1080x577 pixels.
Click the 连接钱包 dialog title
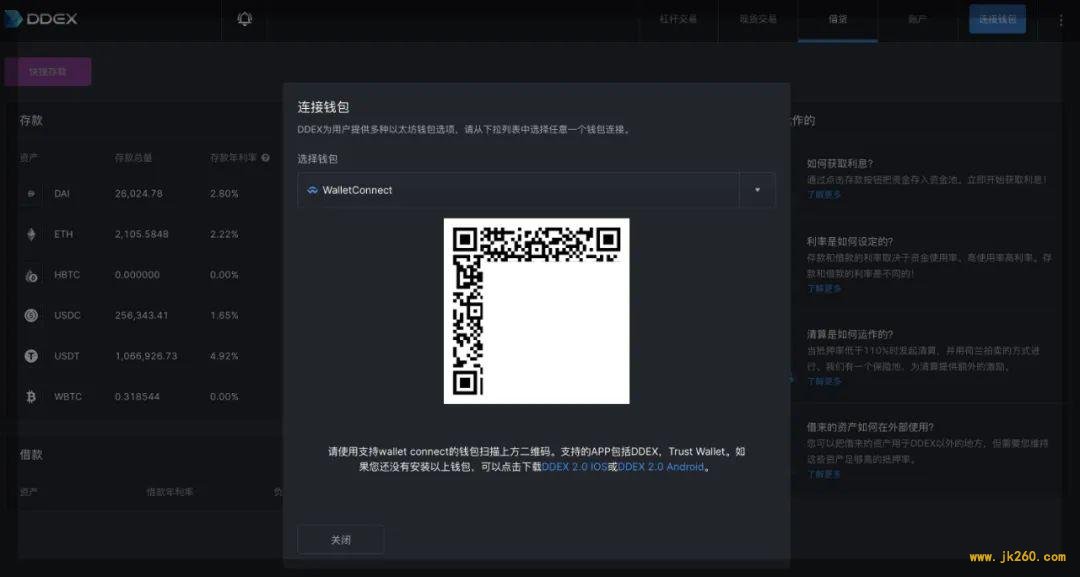[323, 107]
